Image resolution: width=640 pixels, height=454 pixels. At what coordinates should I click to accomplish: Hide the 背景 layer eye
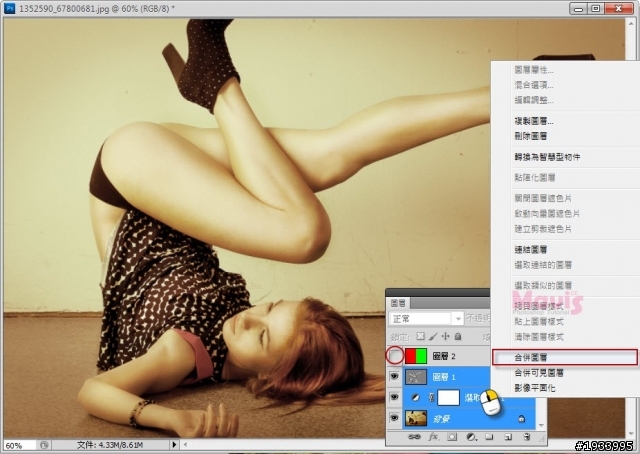(x=394, y=418)
